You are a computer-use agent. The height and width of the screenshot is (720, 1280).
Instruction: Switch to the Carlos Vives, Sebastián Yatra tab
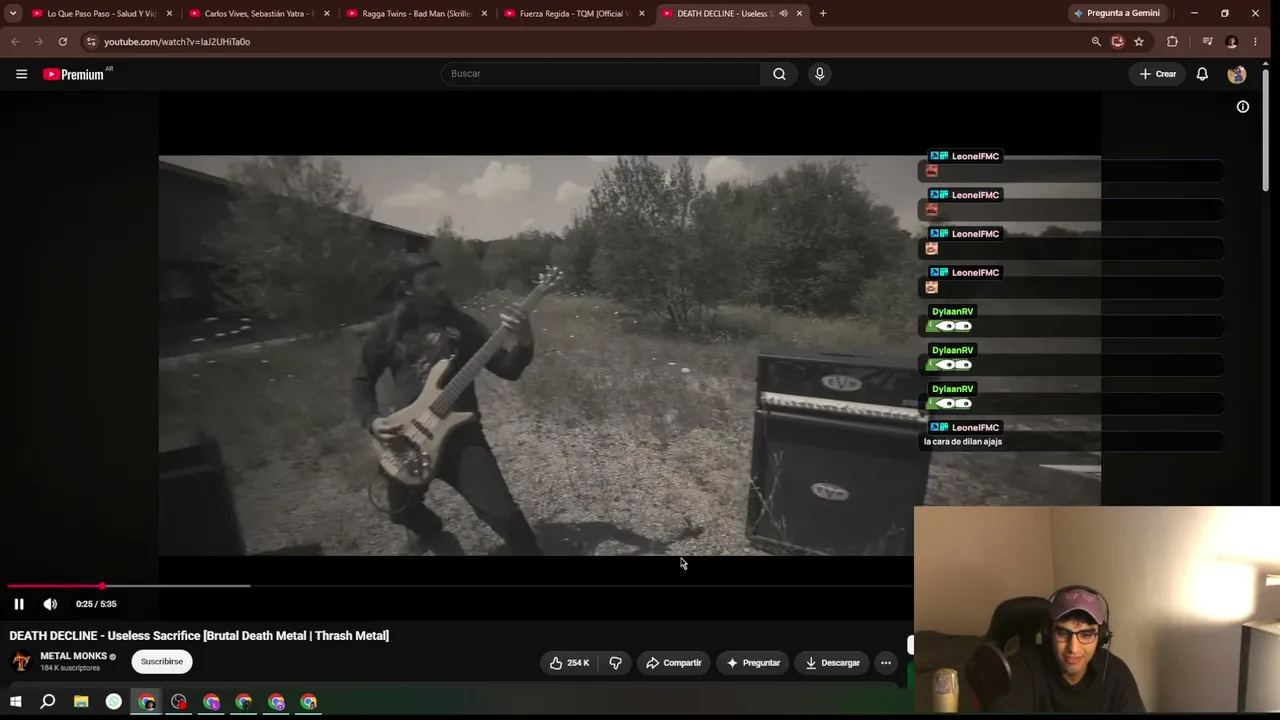tap(259, 14)
